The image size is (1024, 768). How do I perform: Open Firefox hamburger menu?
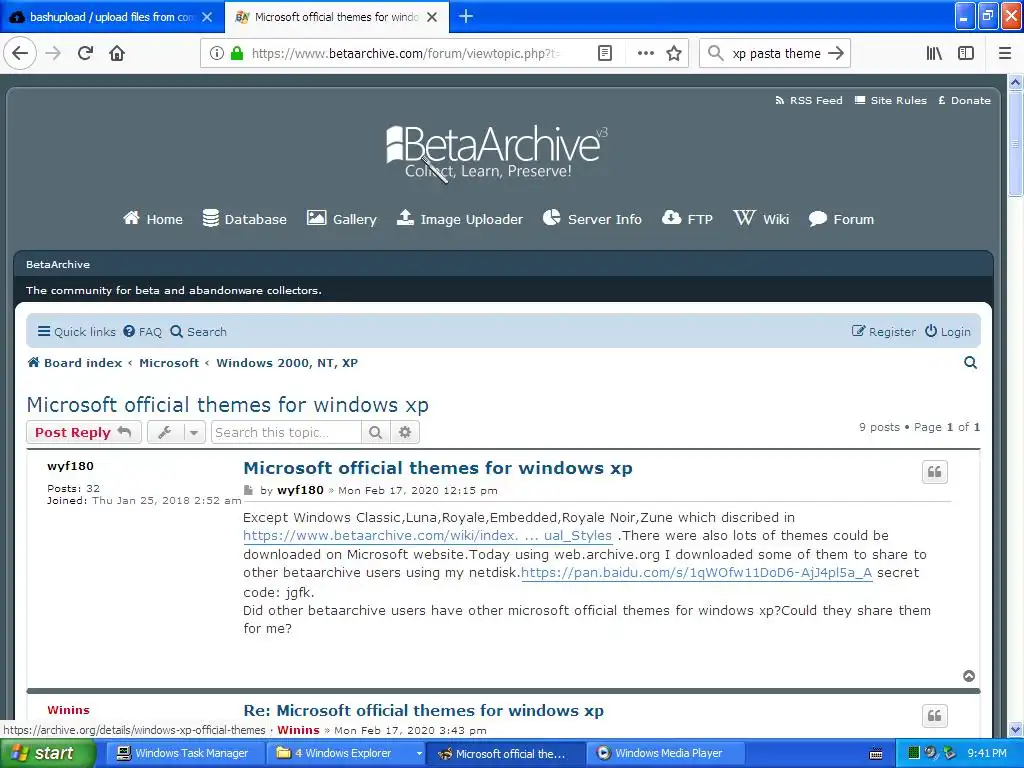(x=1004, y=53)
